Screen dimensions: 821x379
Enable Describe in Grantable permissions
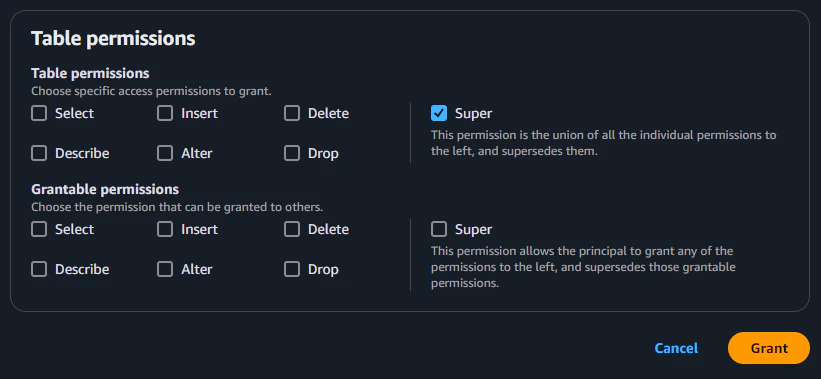click(39, 269)
